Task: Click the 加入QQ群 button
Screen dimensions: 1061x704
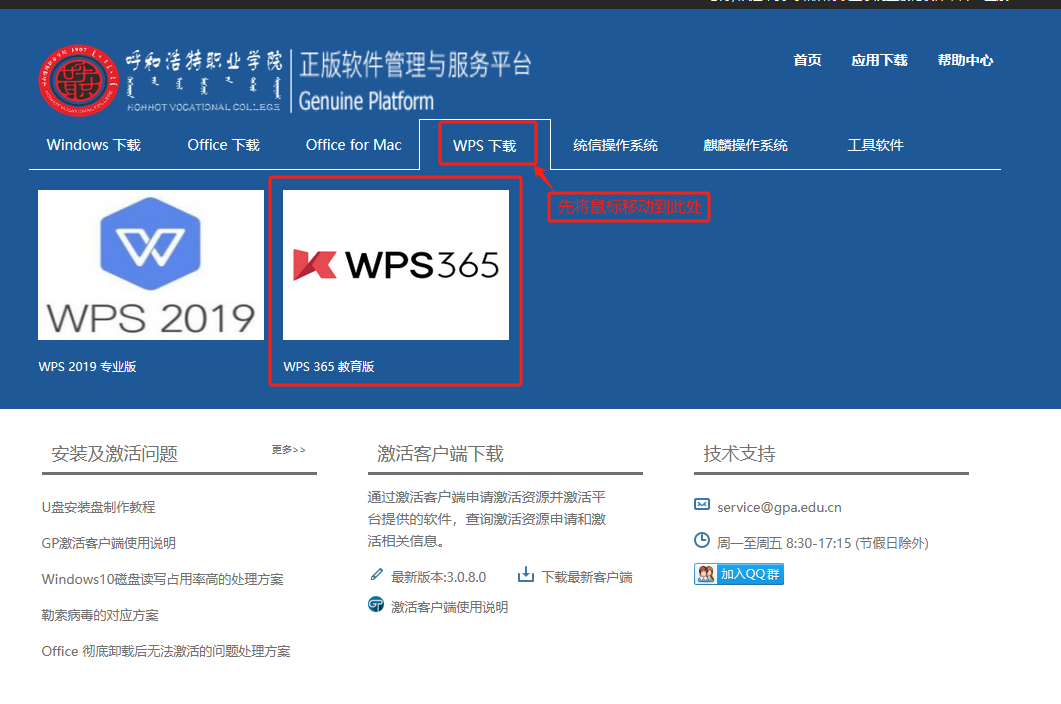Action: (x=739, y=574)
